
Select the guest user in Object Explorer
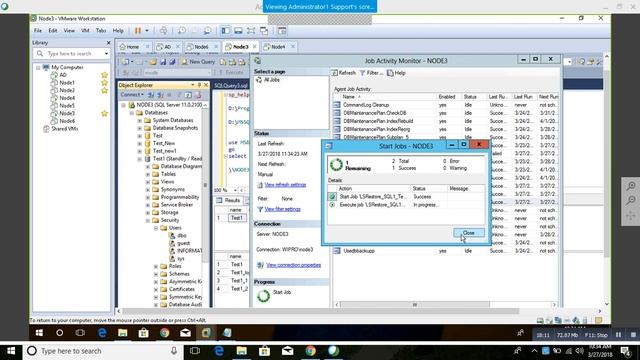coord(183,243)
